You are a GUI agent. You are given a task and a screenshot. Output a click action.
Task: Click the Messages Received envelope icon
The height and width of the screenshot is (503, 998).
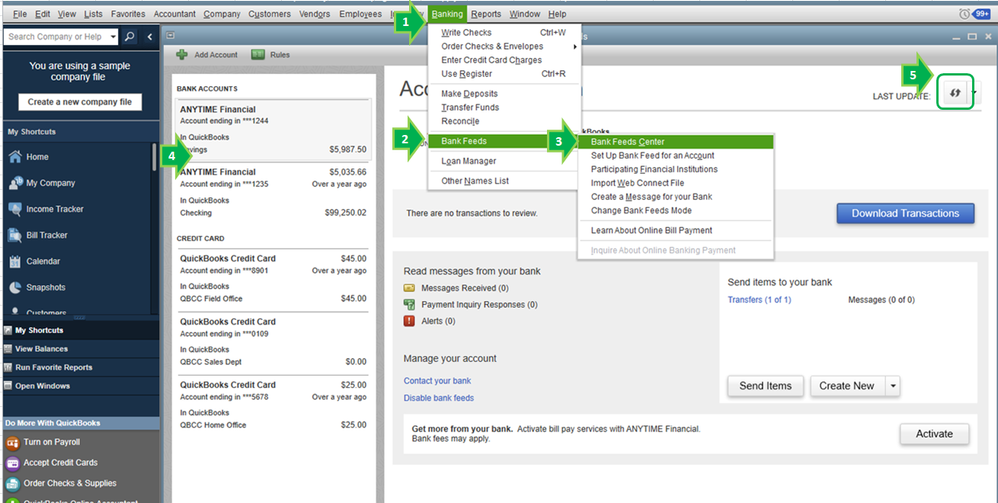click(409, 288)
